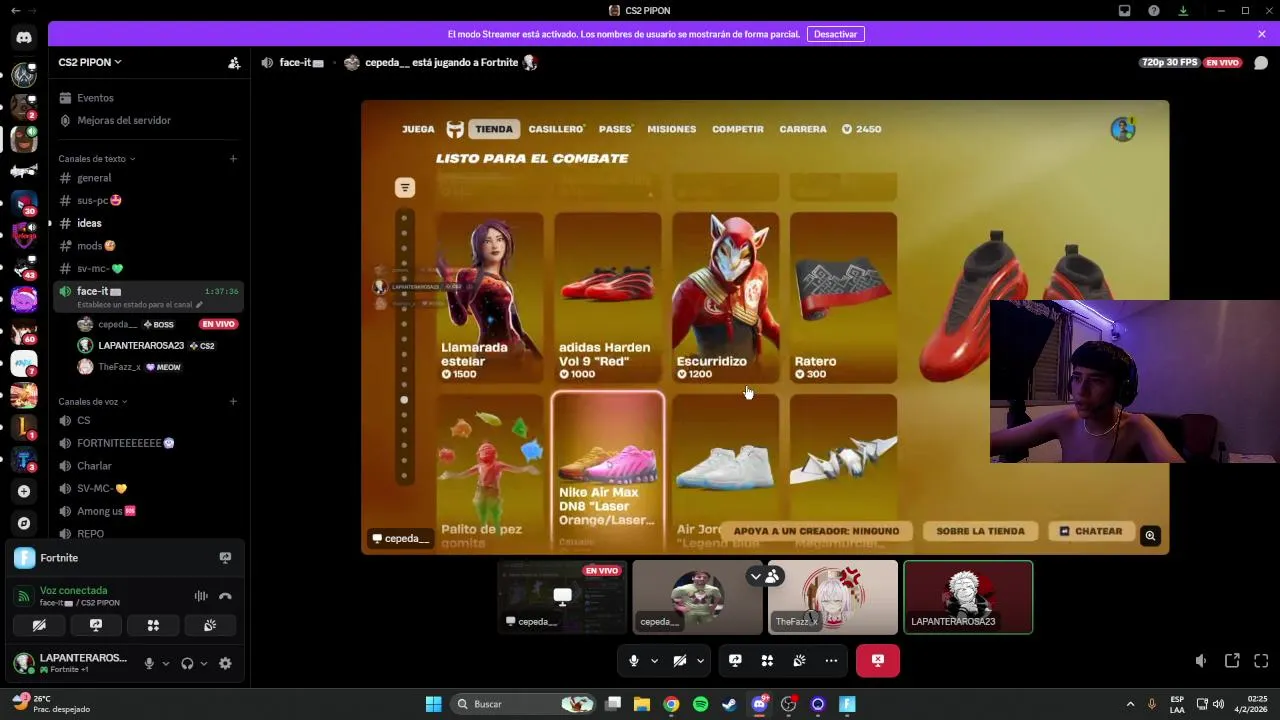This screenshot has height=720, width=1280.
Task: Show hidden system tray icons
Action: (1130, 704)
